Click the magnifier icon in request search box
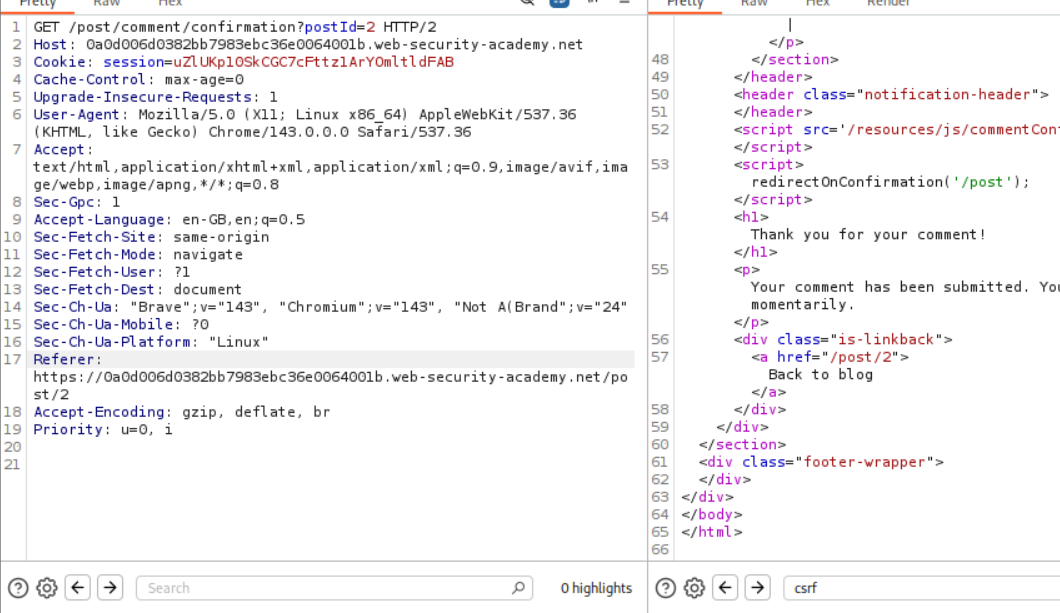Viewport: 1060px width, 613px height. pyautogui.click(x=518, y=588)
